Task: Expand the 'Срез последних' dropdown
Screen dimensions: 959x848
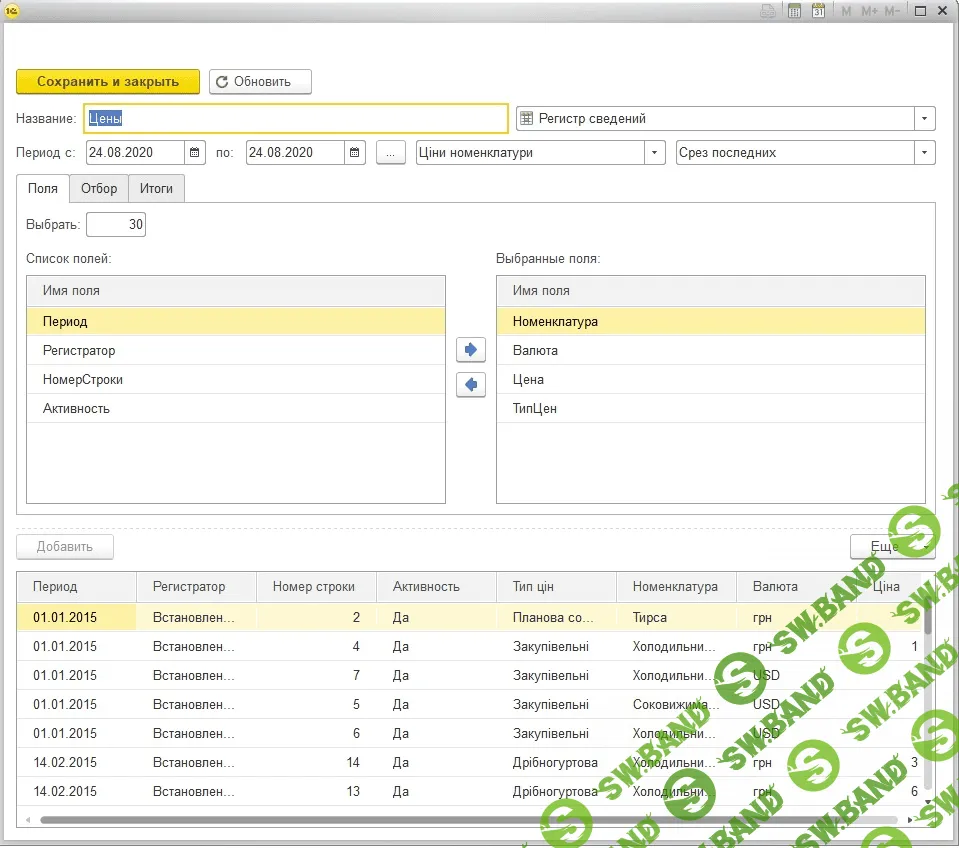Action: tap(925, 153)
